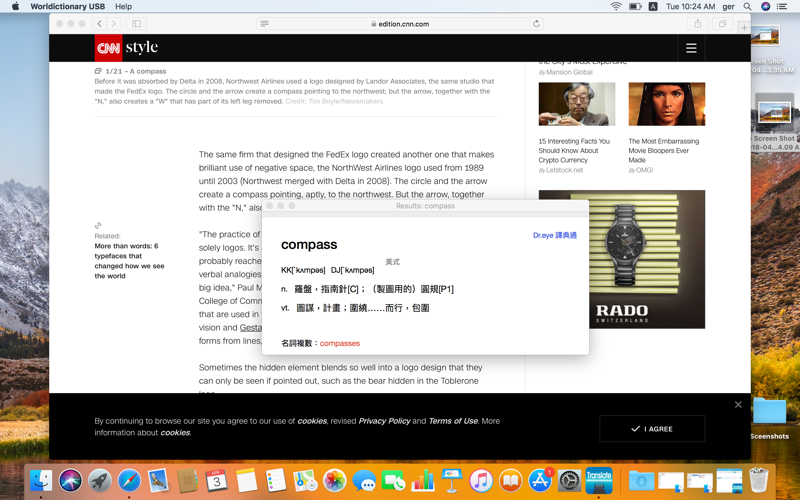Open the Mail stamp icon in Dock

pyautogui.click(x=158, y=481)
